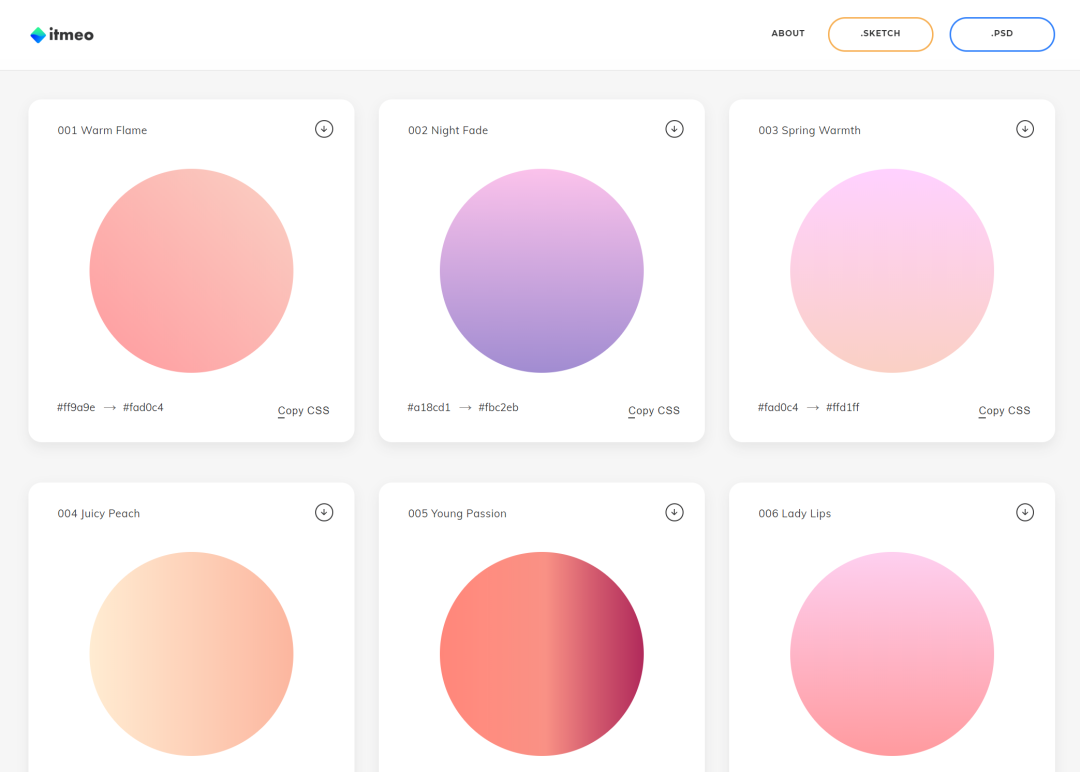Click the Young Passion gradient circle
1080x772 pixels.
[542, 654]
